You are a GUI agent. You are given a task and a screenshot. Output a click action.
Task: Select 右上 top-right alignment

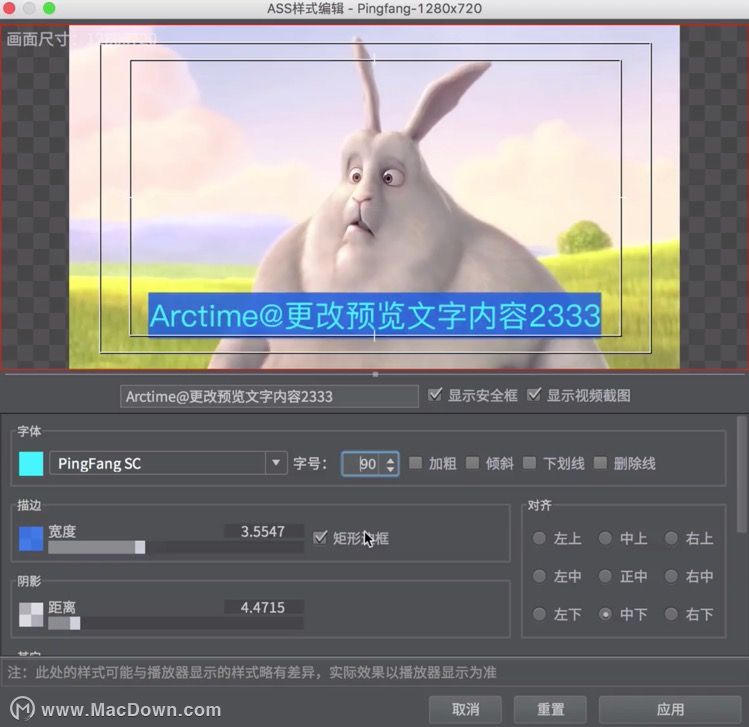click(x=671, y=538)
